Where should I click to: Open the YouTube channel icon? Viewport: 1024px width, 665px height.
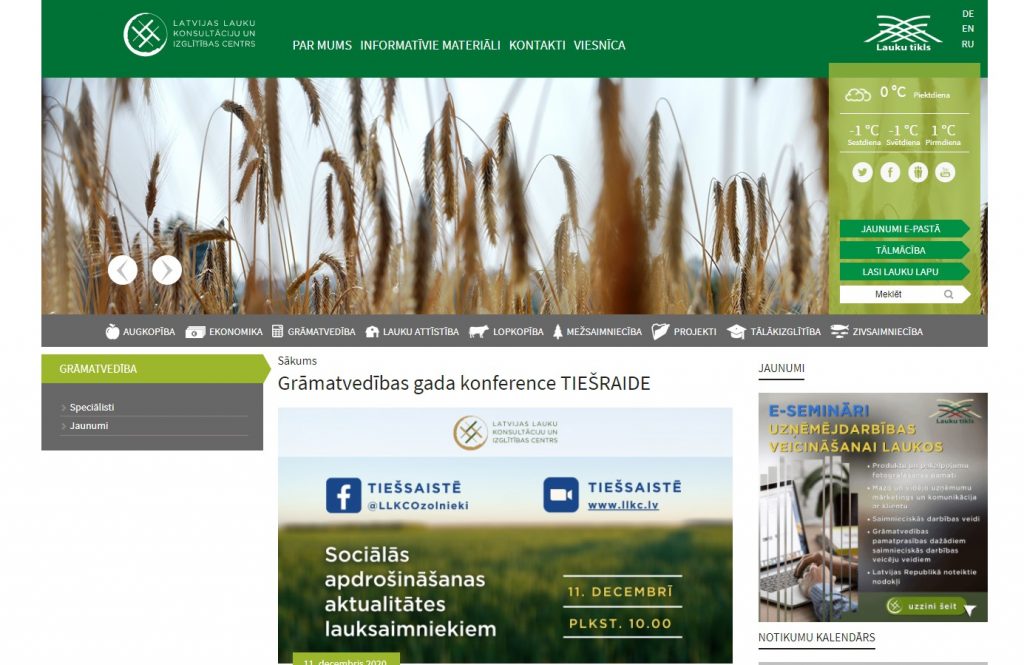coord(945,172)
